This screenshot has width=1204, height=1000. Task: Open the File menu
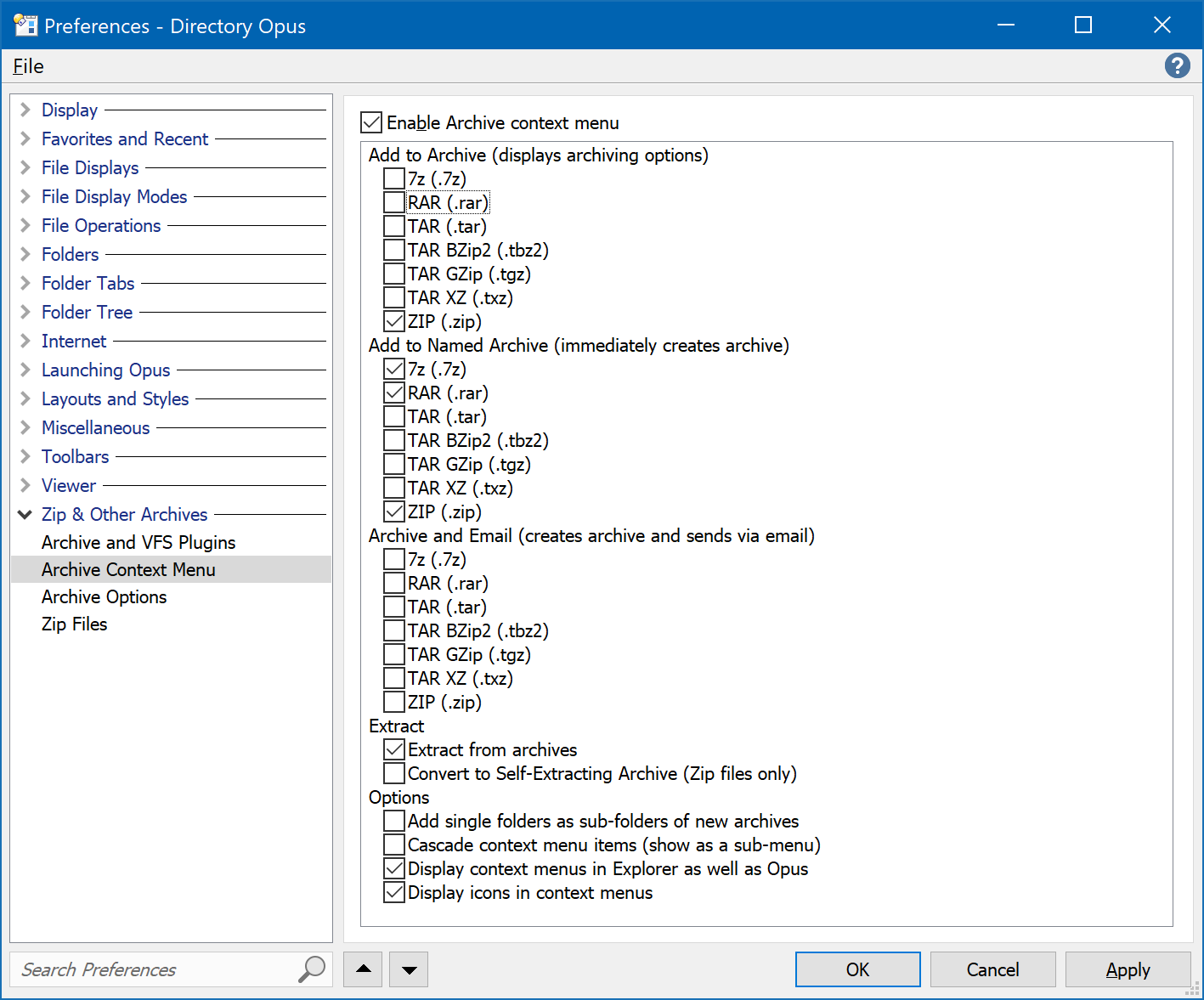pos(28,66)
